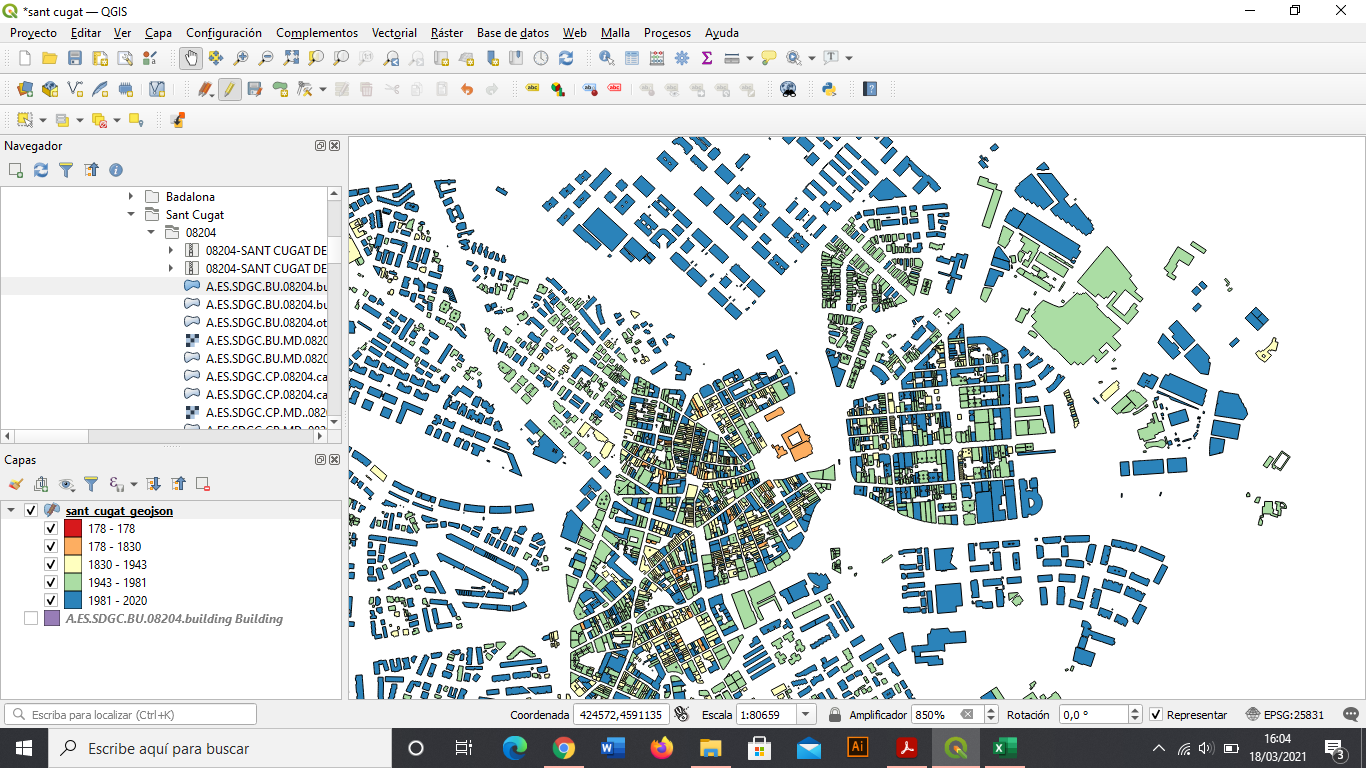Open the Vectorial menu
This screenshot has width=1366, height=768.
click(x=394, y=33)
